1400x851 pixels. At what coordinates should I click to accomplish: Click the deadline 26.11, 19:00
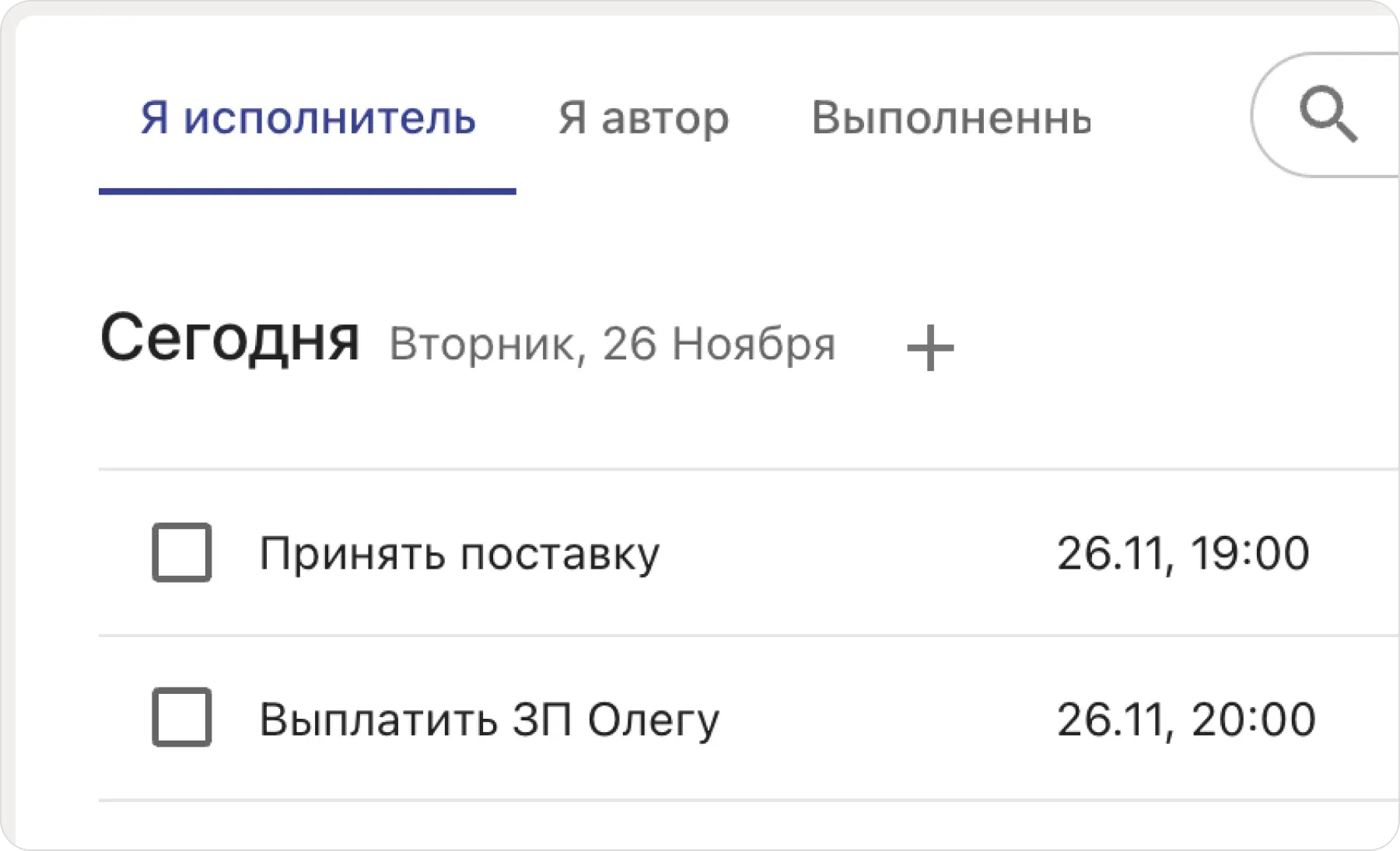click(1185, 552)
